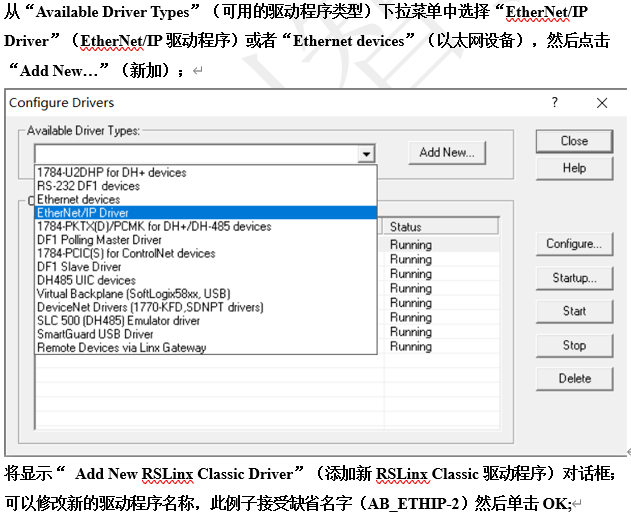Select 1784-PKTX(D)/PCMK for DH+/DH-485 devices
The image size is (631, 514).
(206, 226)
